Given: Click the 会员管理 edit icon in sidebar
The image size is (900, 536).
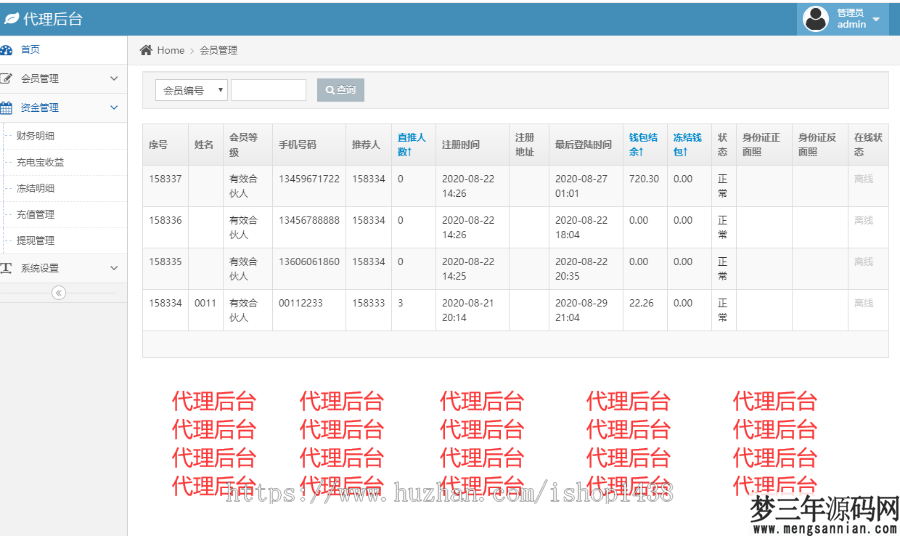Looking at the screenshot, I should tap(6, 79).
